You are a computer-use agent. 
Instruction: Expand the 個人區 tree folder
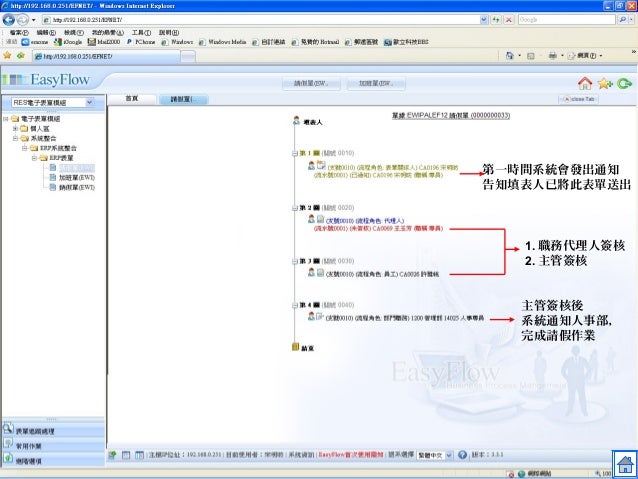[15, 129]
